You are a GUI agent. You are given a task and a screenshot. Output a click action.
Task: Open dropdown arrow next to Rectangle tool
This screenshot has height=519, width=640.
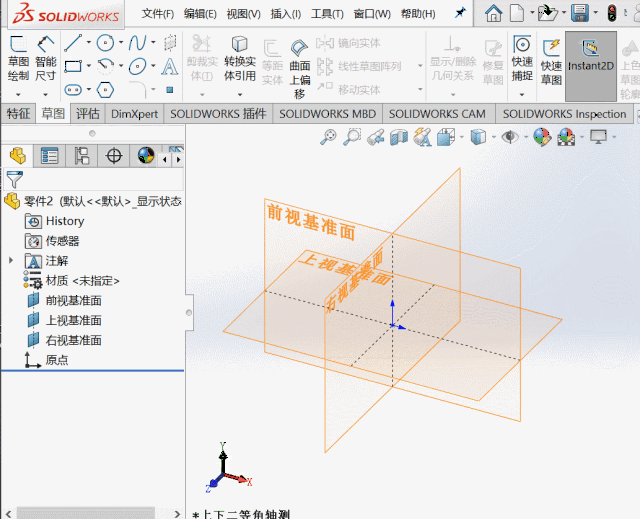coord(89,66)
